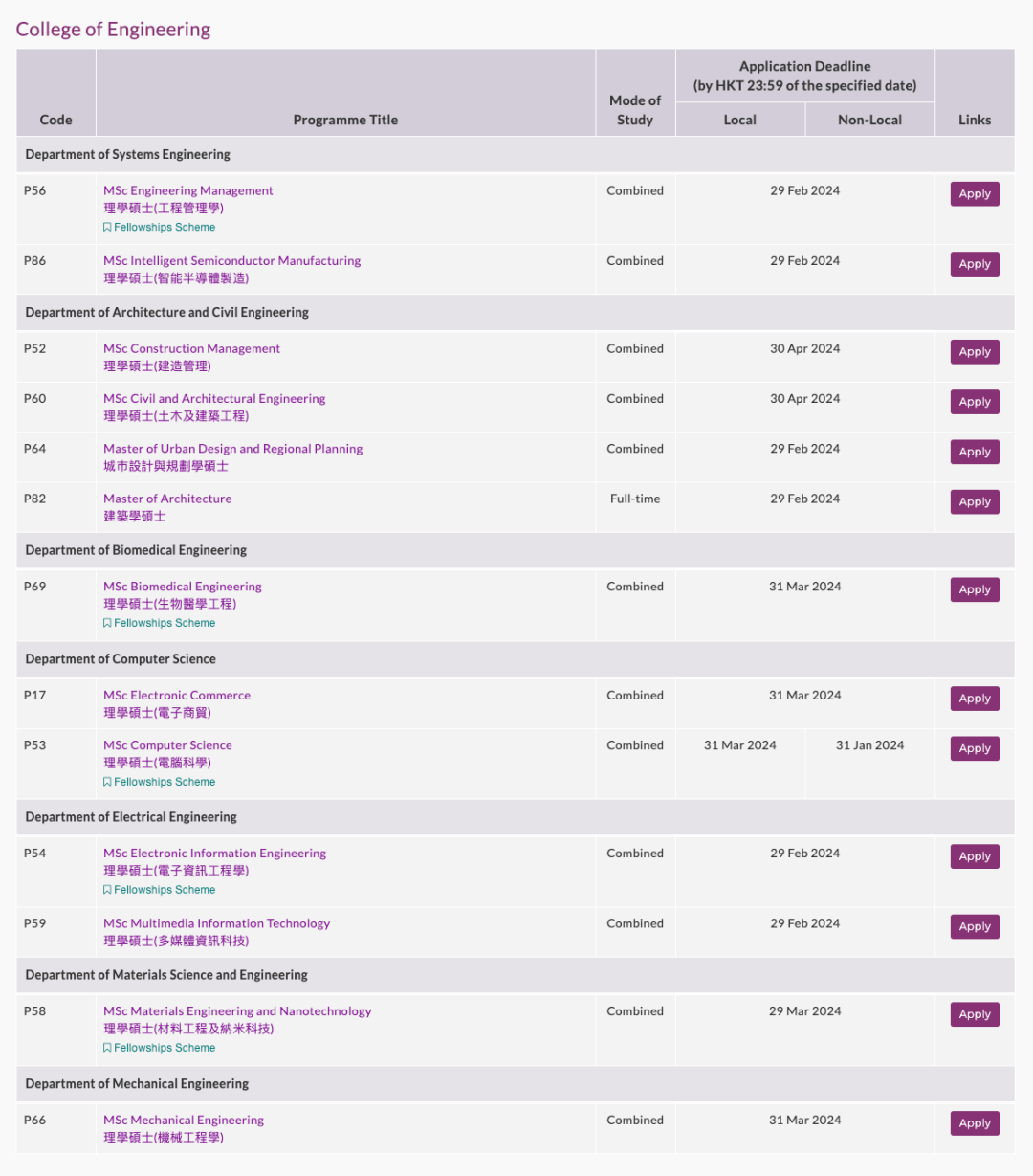
Task: Open MSc Computer Science programme title
Action: click(167, 745)
